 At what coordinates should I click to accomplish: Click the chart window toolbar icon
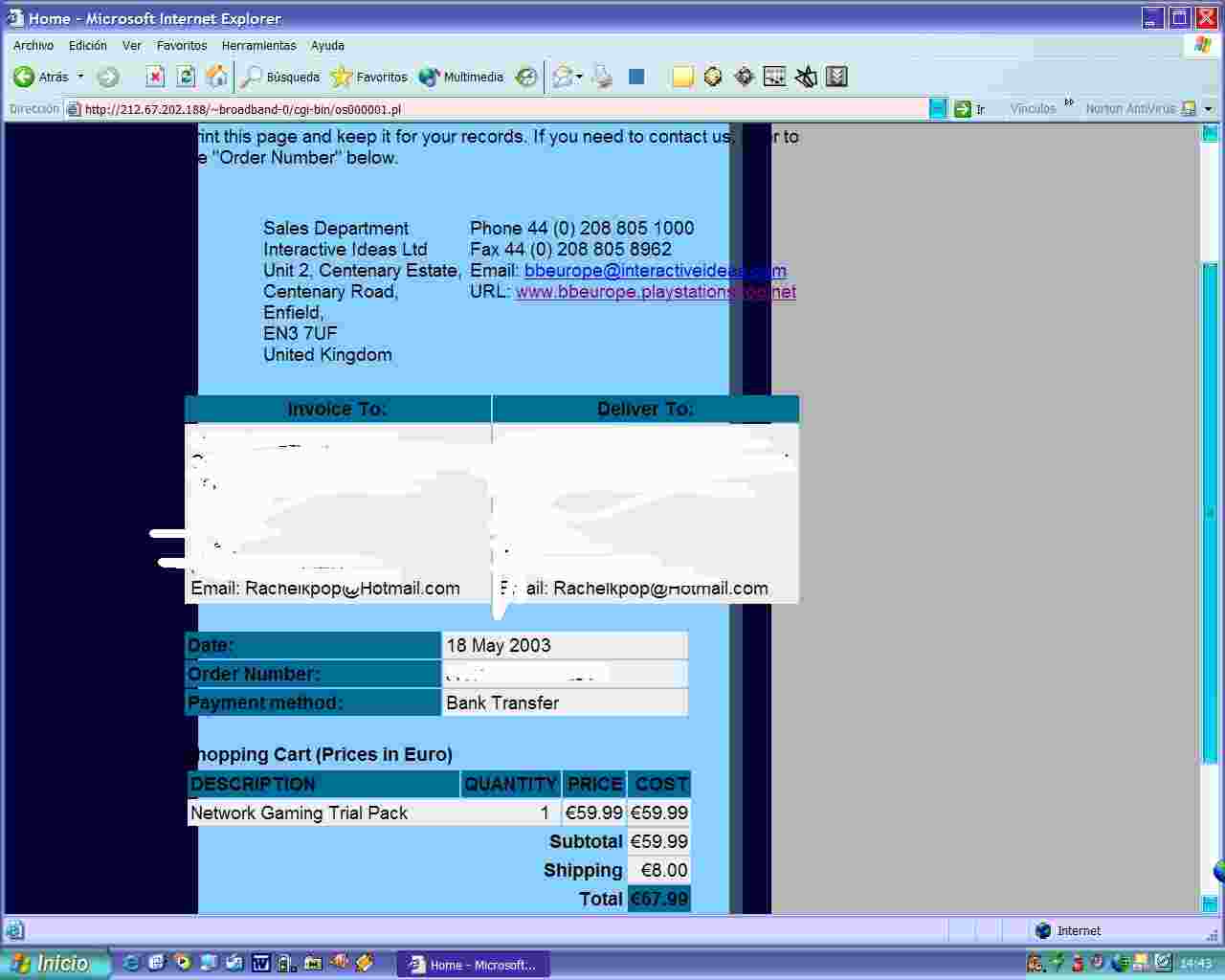[x=775, y=77]
